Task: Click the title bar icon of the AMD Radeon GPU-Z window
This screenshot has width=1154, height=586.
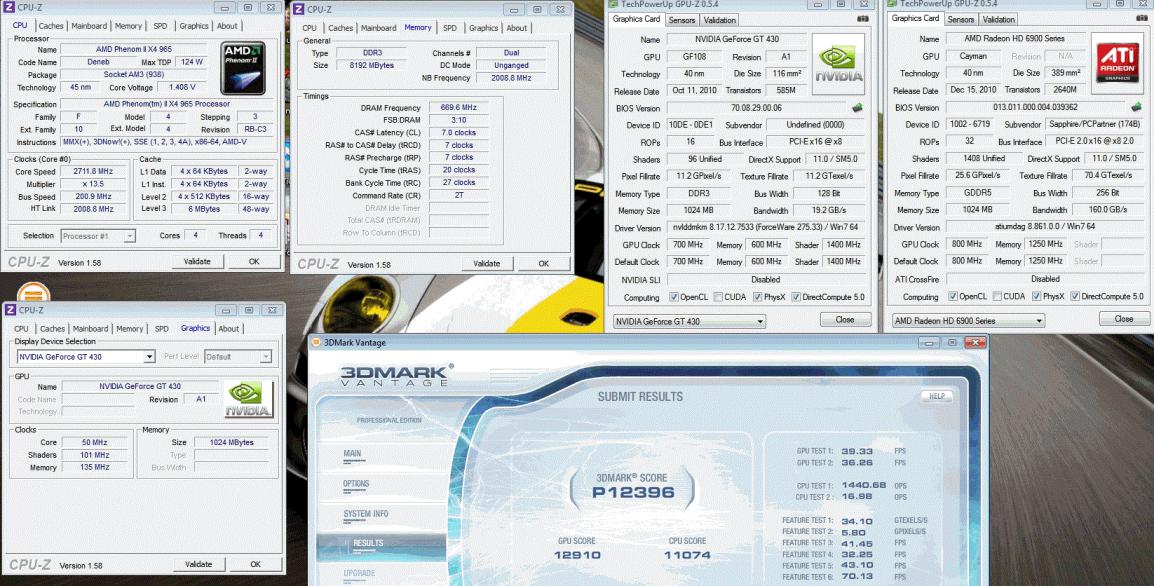Action: (892, 4)
